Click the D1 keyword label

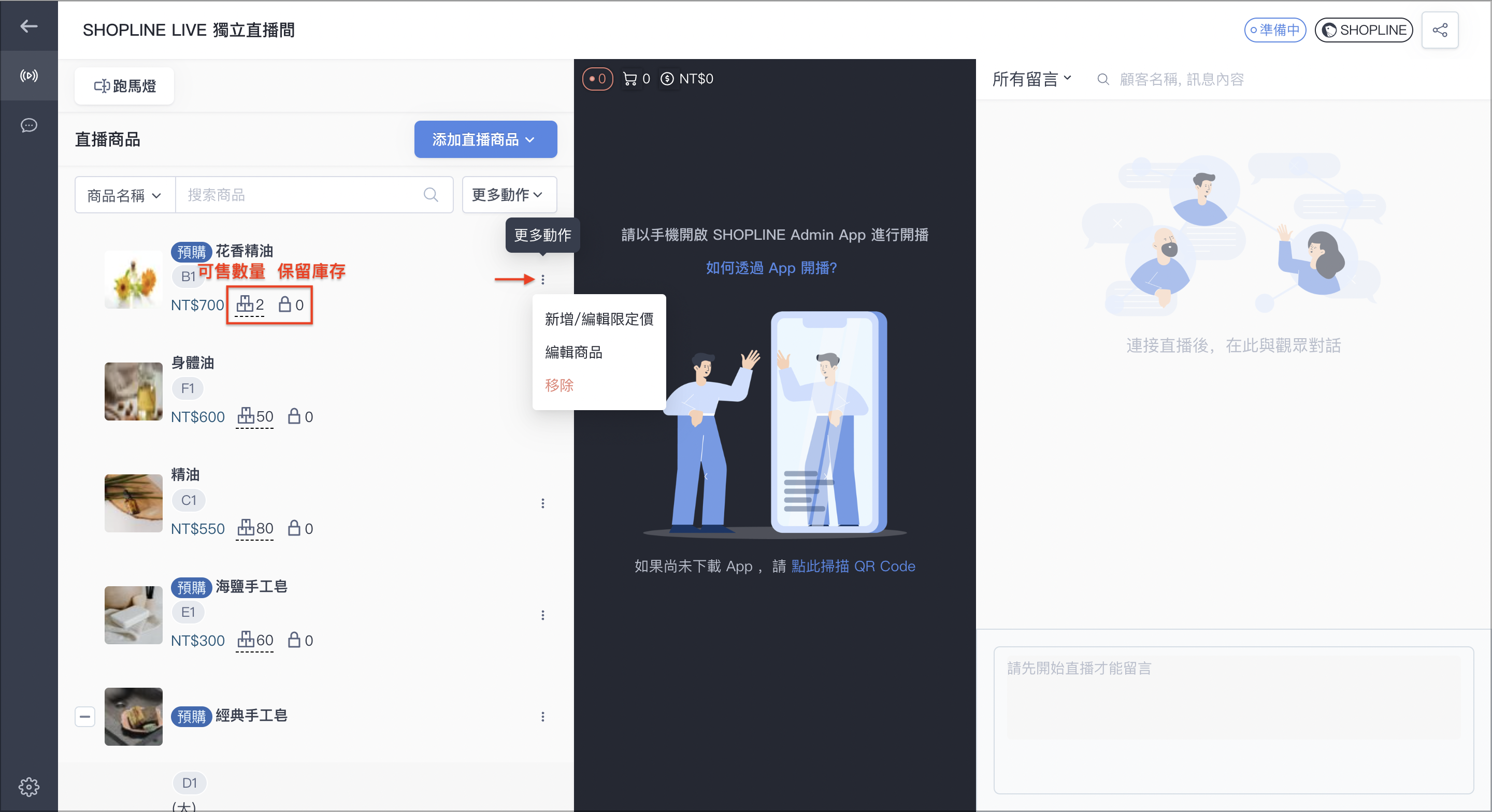tap(190, 783)
